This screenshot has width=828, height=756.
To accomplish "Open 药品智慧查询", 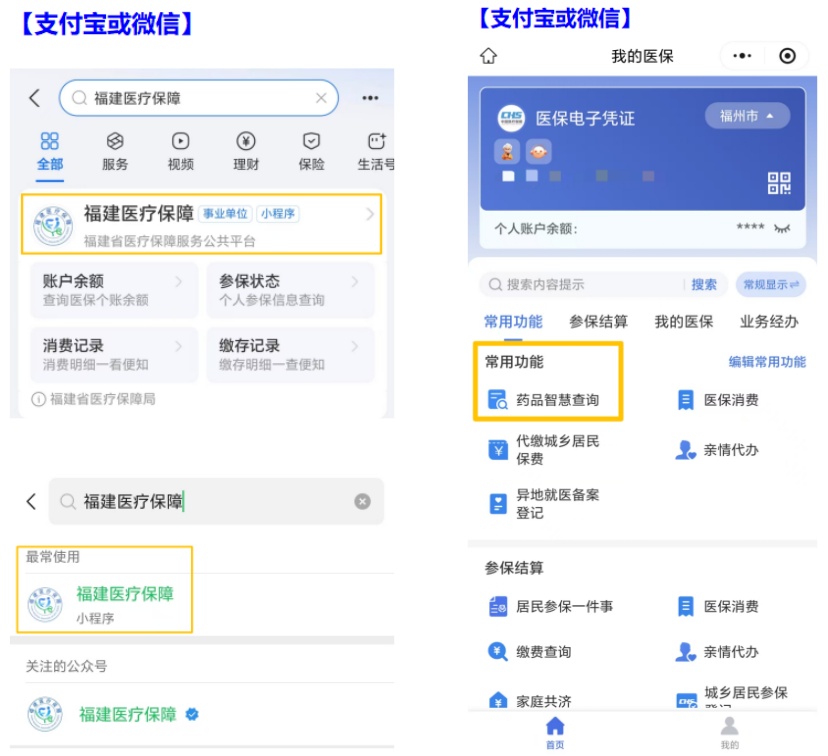I will [544, 400].
